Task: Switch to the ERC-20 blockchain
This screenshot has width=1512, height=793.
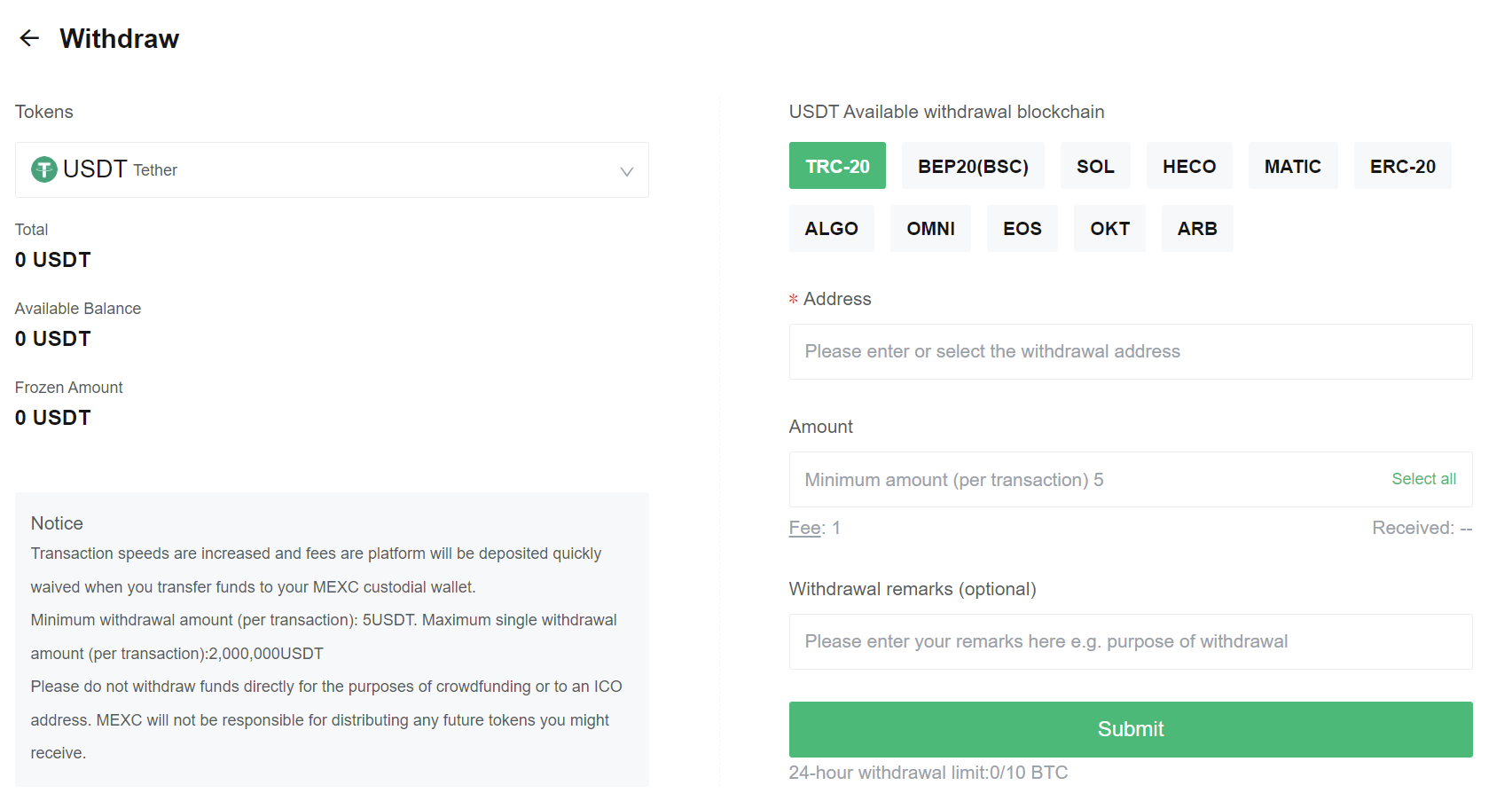Action: tap(1401, 166)
